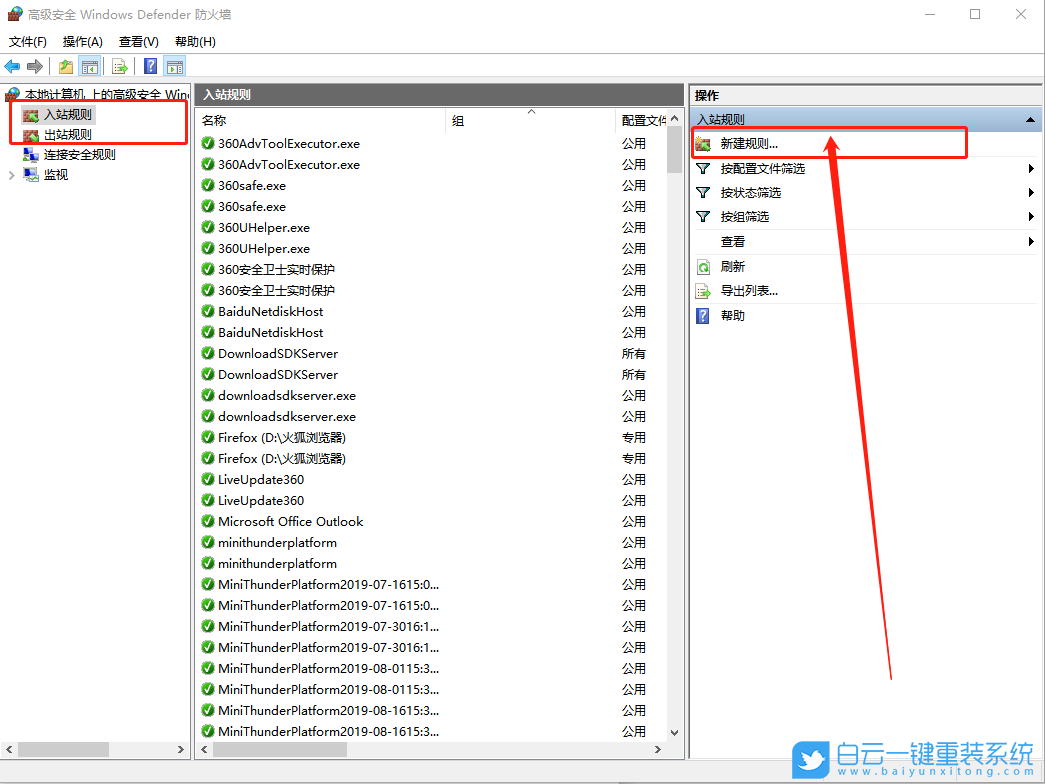Click the blue Help toolbar icon
The image size is (1045, 784).
[x=150, y=67]
